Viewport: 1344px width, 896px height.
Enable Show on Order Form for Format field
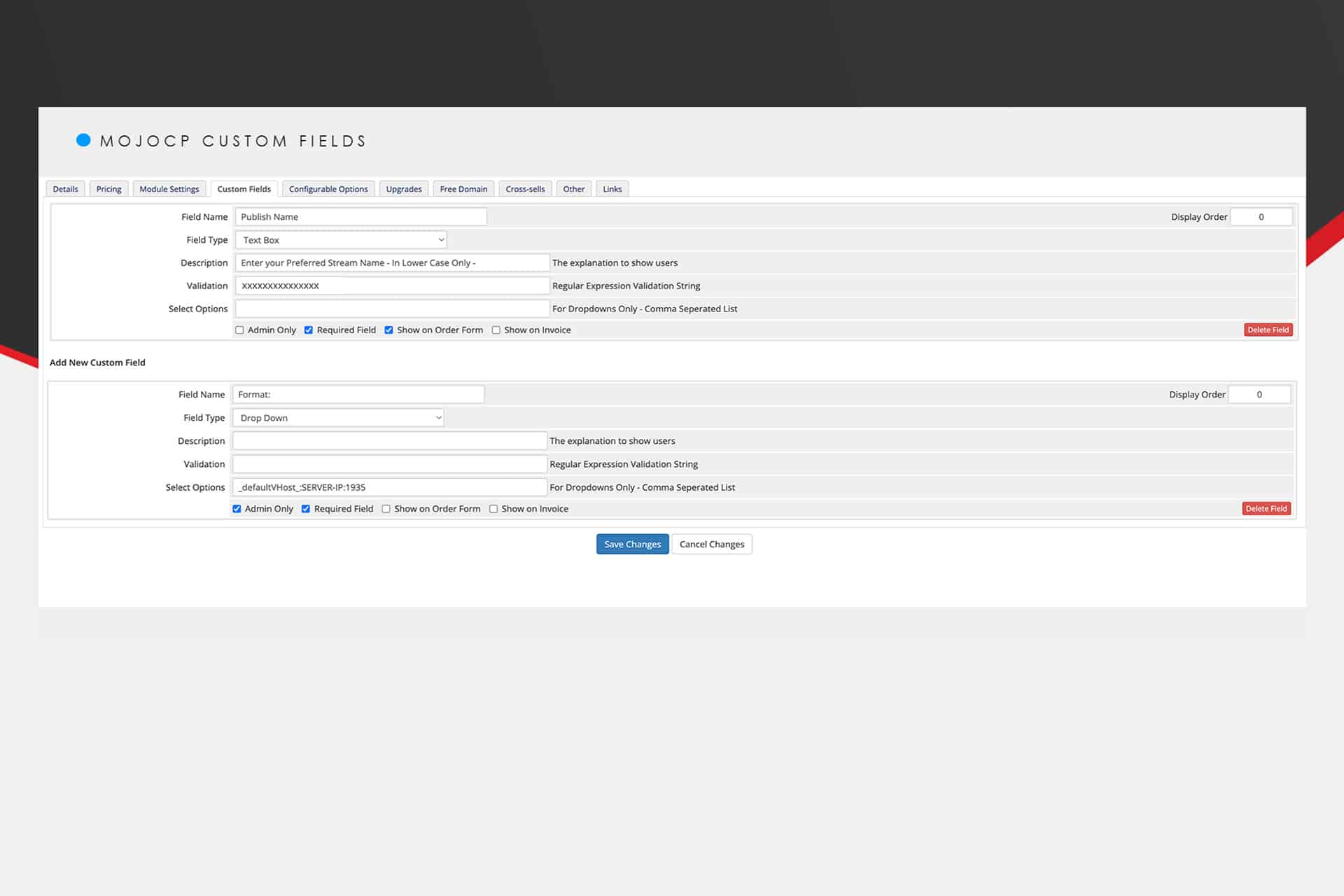(x=386, y=509)
